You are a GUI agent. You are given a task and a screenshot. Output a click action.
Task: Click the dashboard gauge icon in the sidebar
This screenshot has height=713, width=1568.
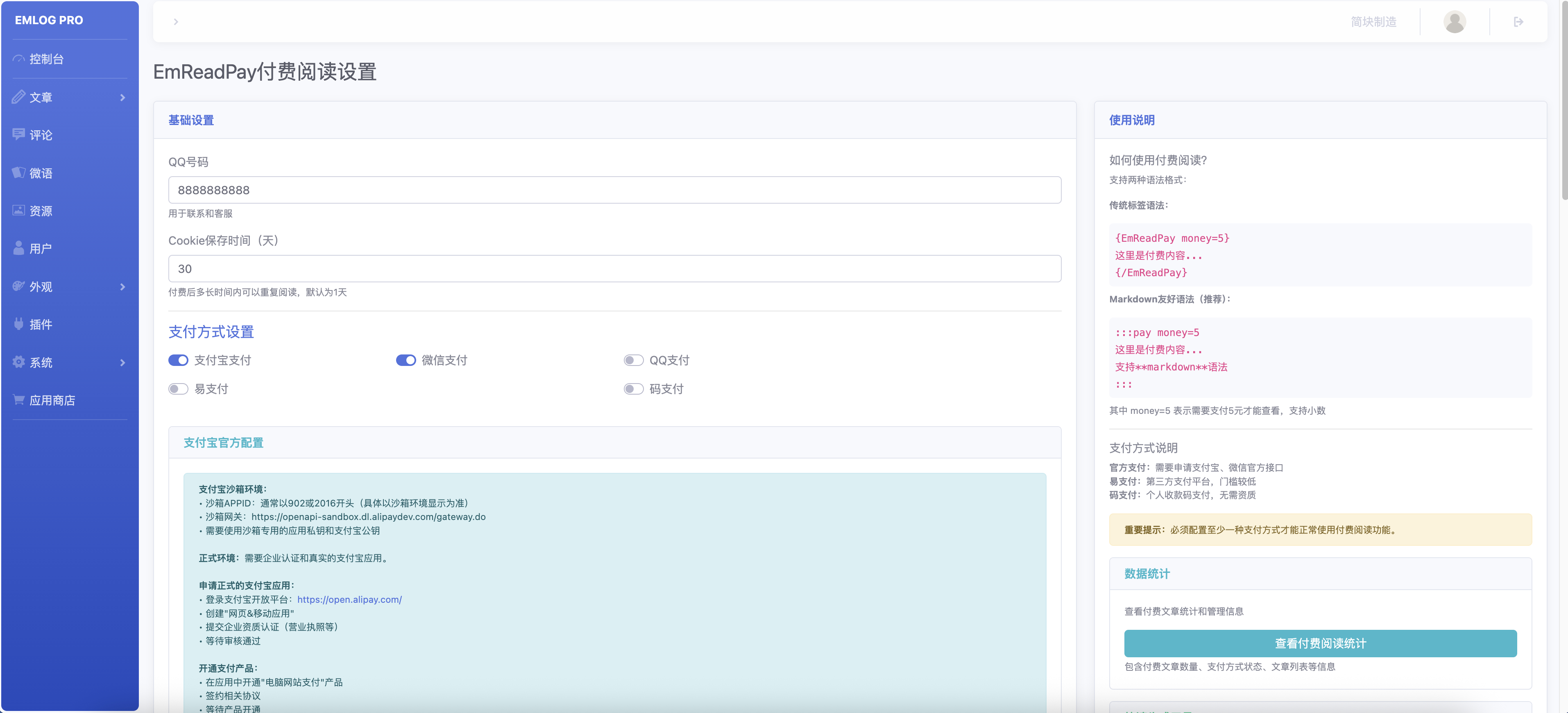click(x=19, y=59)
